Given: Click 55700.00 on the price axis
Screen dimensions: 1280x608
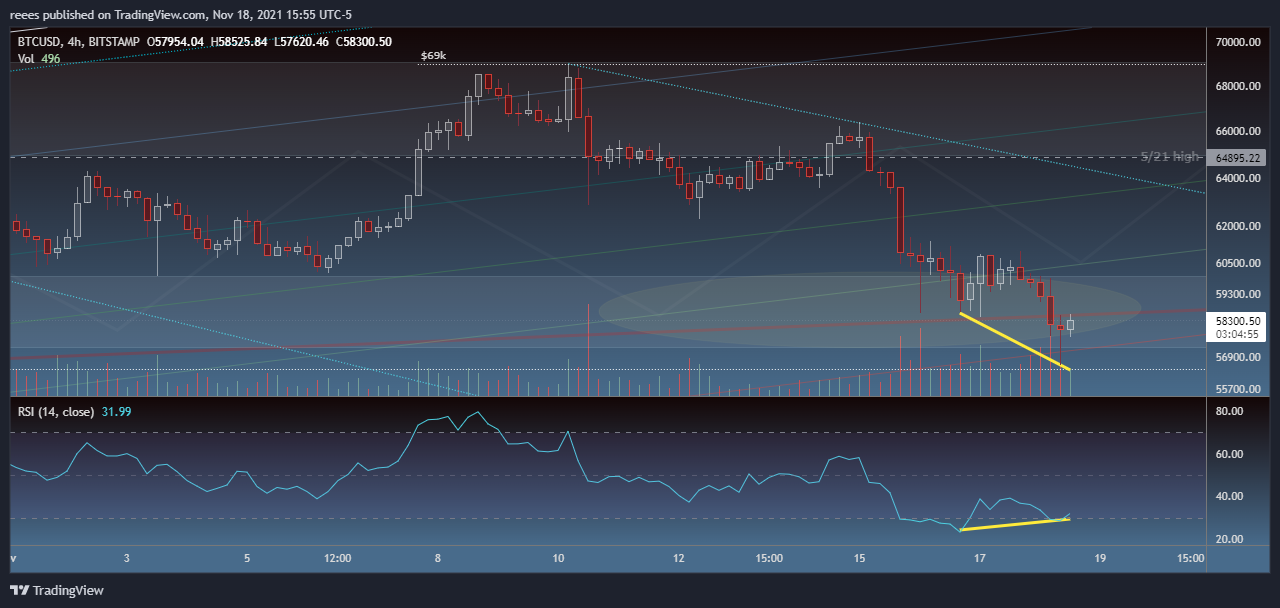Looking at the screenshot, I should 1238,389.
